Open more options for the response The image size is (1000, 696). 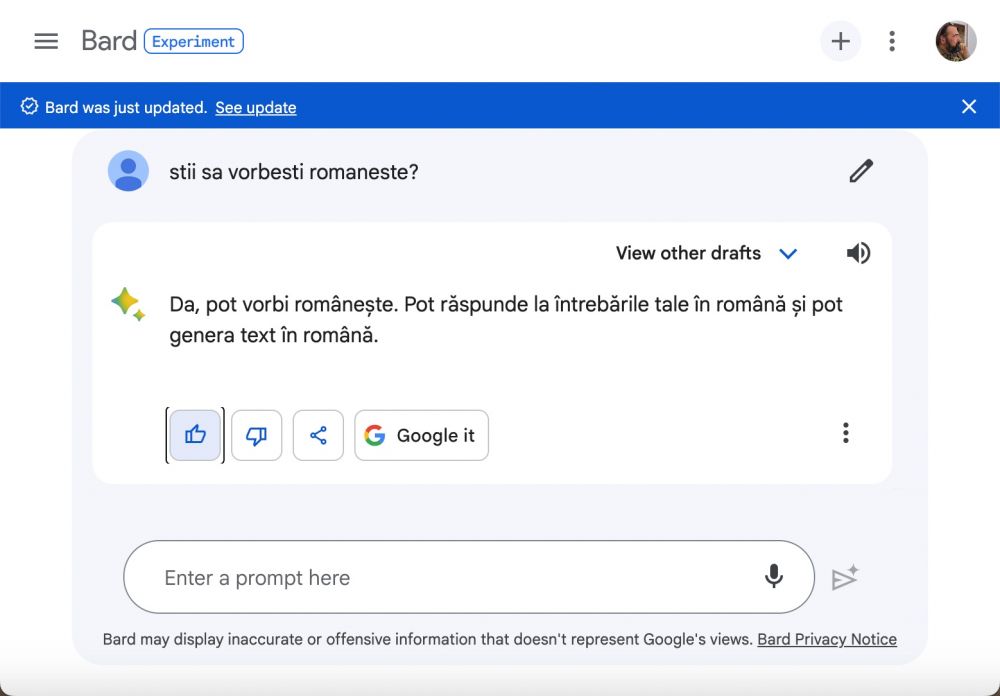(x=846, y=433)
